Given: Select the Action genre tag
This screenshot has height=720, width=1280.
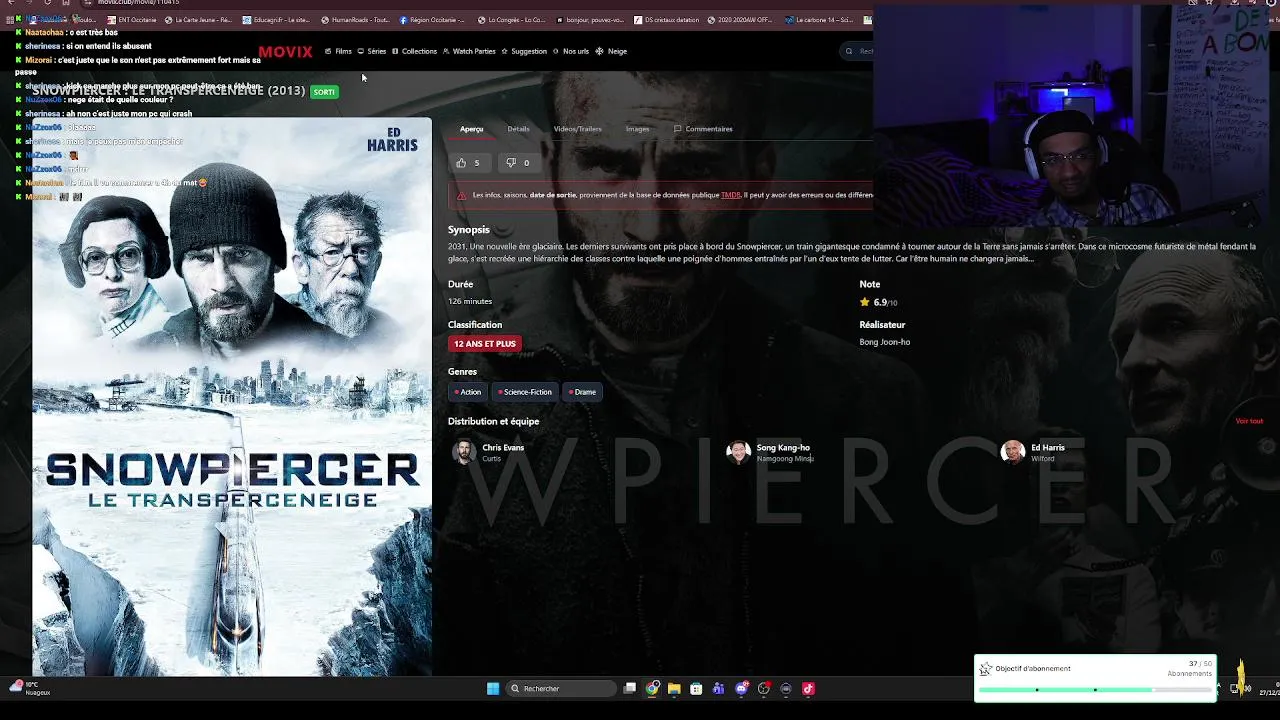Looking at the screenshot, I should pos(467,392).
